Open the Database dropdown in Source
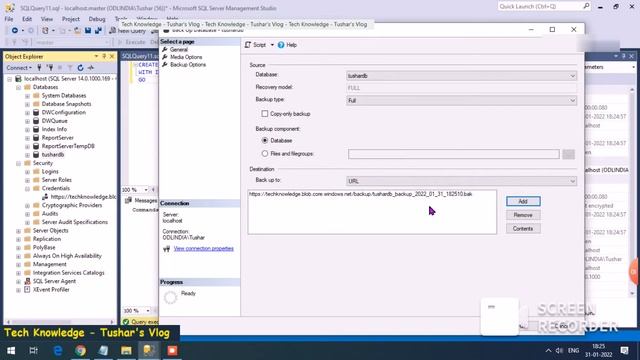Viewport: 640px width, 360px height. point(461,76)
